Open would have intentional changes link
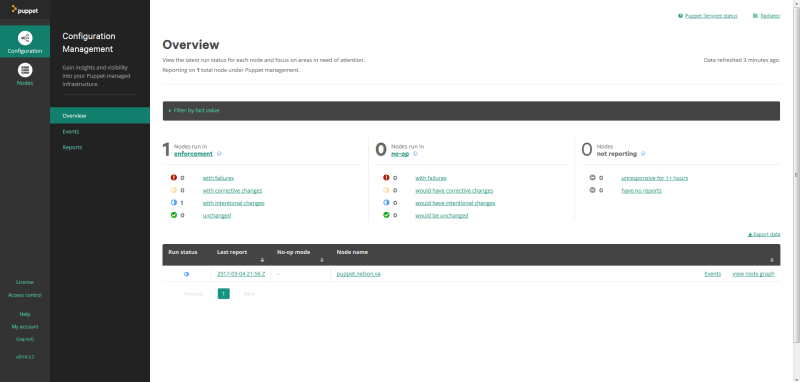 point(455,203)
